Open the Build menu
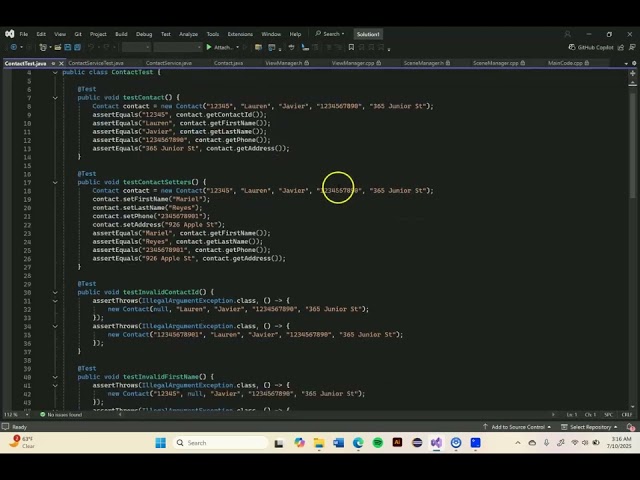The image size is (640, 480). click(x=121, y=34)
